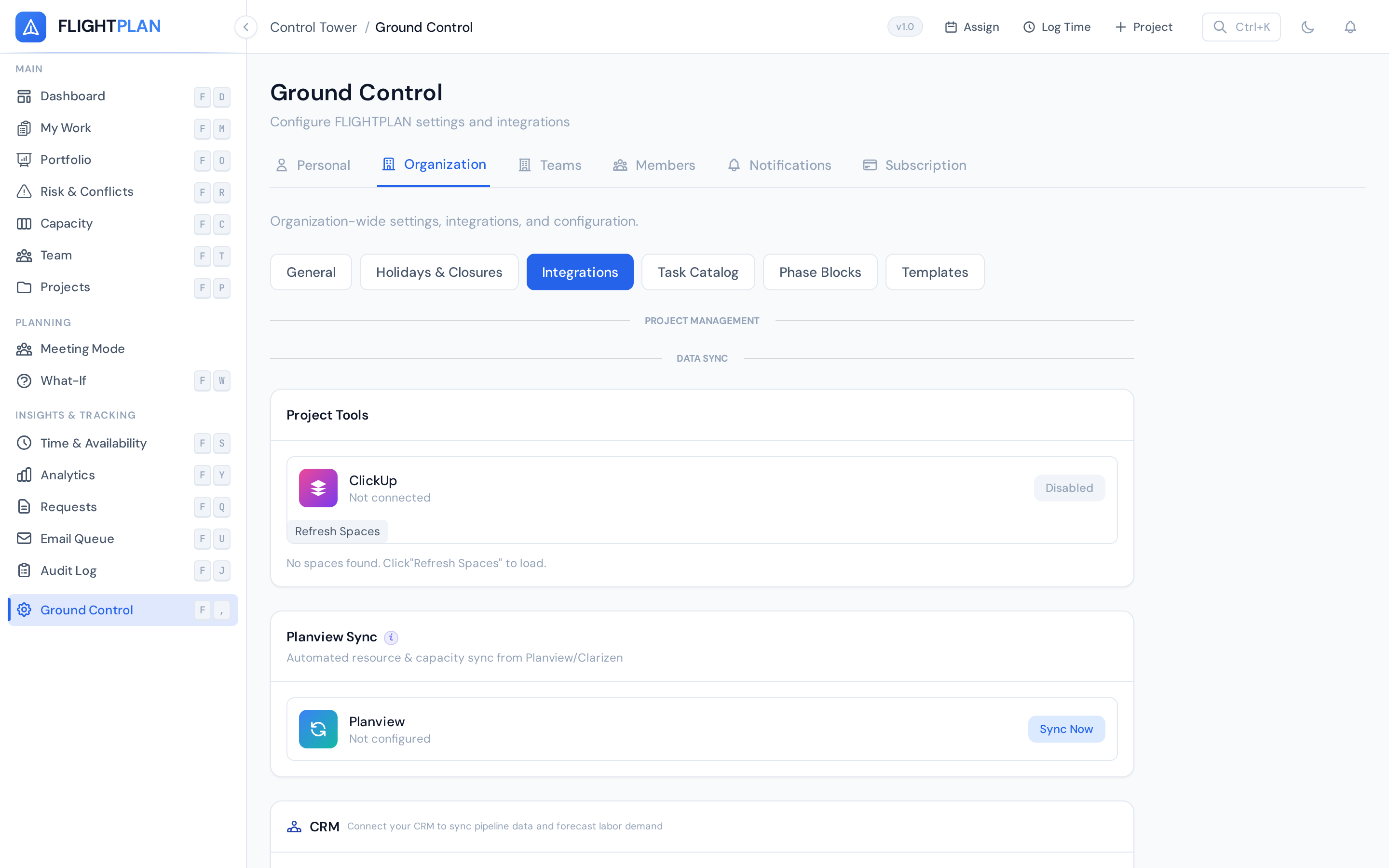Select the Organization tab

click(434, 164)
